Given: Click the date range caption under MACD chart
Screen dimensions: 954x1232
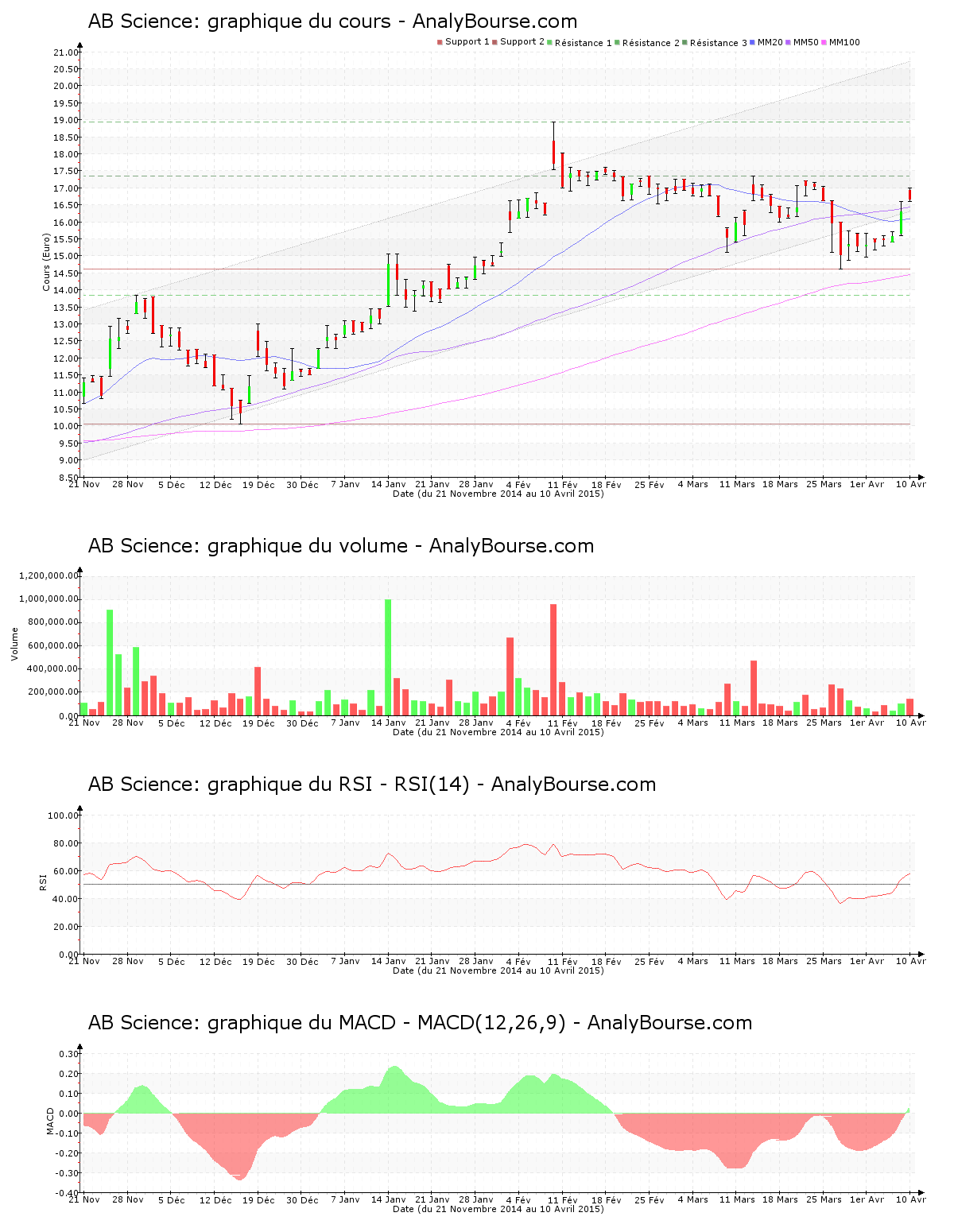Looking at the screenshot, I should [498, 1209].
